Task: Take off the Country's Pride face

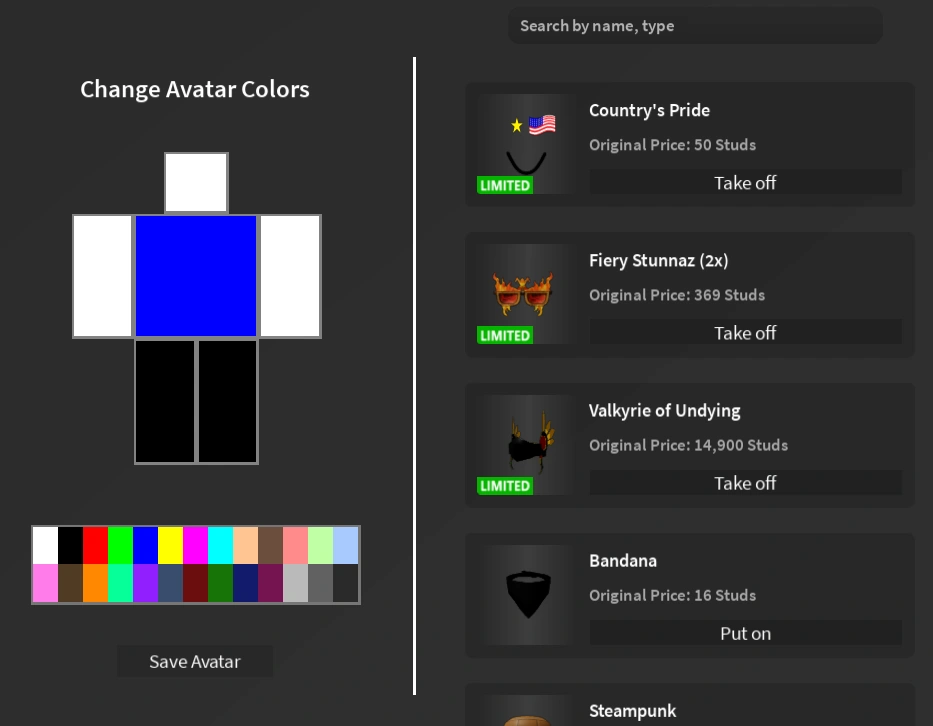Action: 745,182
